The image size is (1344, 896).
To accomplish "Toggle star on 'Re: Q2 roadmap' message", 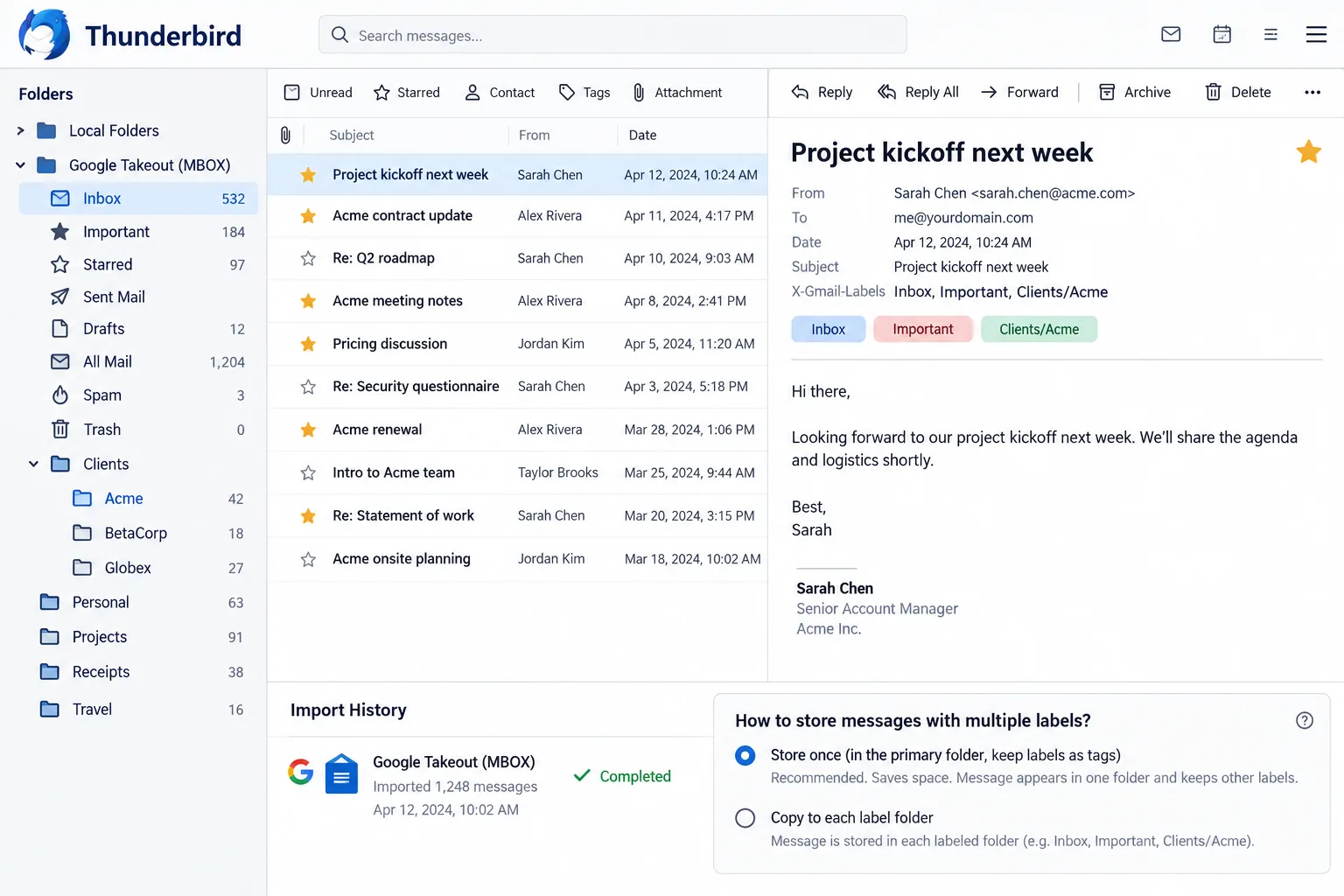I will 308,258.
